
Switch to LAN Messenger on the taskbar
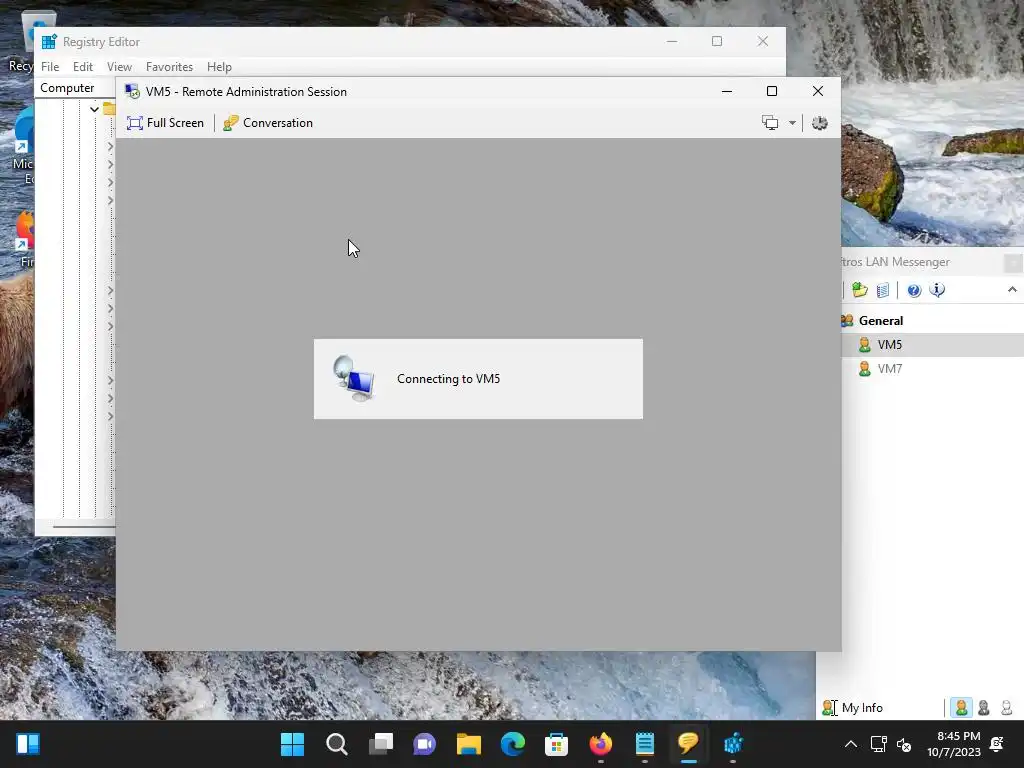tap(688, 744)
